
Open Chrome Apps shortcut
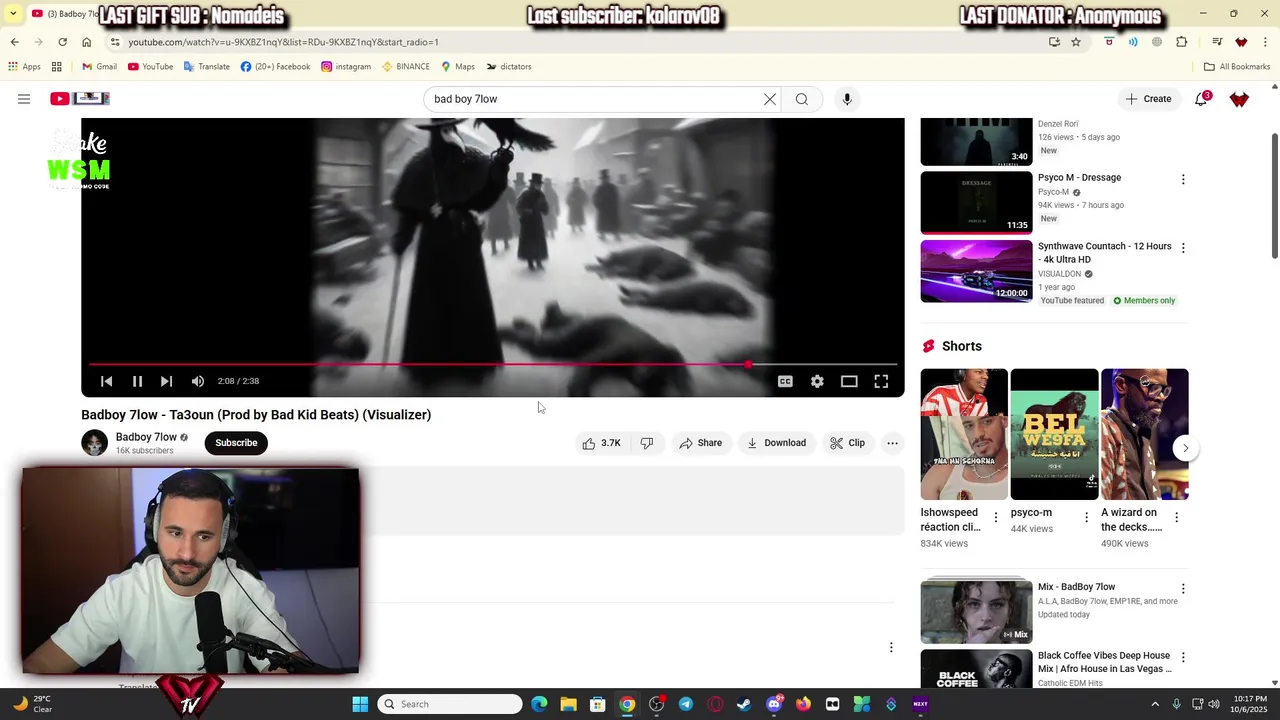pyautogui.click(x=24, y=67)
